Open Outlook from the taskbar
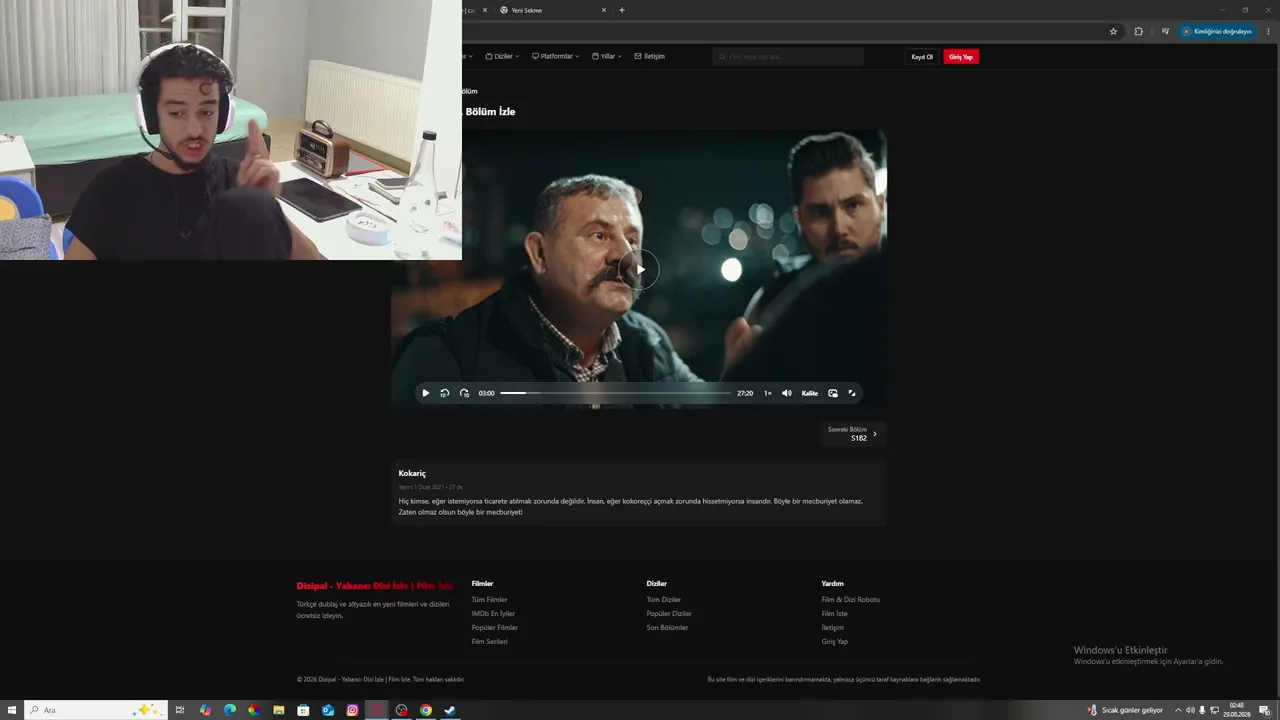This screenshot has height=720, width=1280. [x=328, y=710]
